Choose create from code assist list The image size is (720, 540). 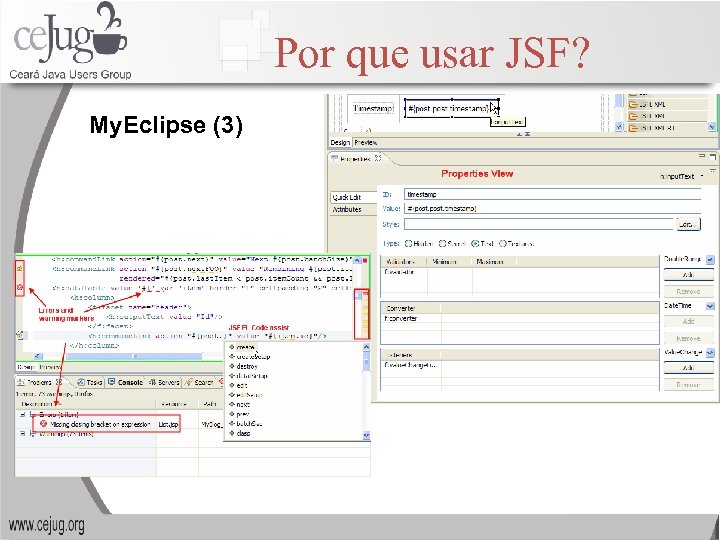(x=245, y=347)
